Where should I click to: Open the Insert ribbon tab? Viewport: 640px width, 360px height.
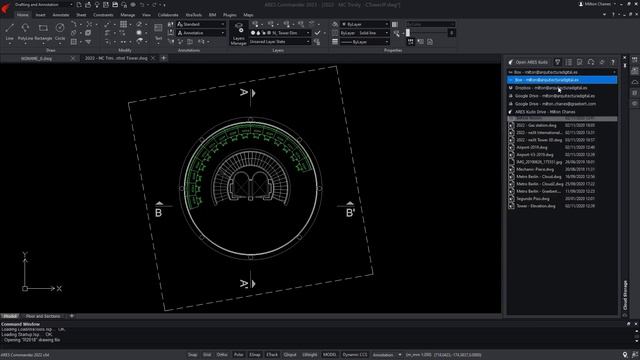pos(40,15)
